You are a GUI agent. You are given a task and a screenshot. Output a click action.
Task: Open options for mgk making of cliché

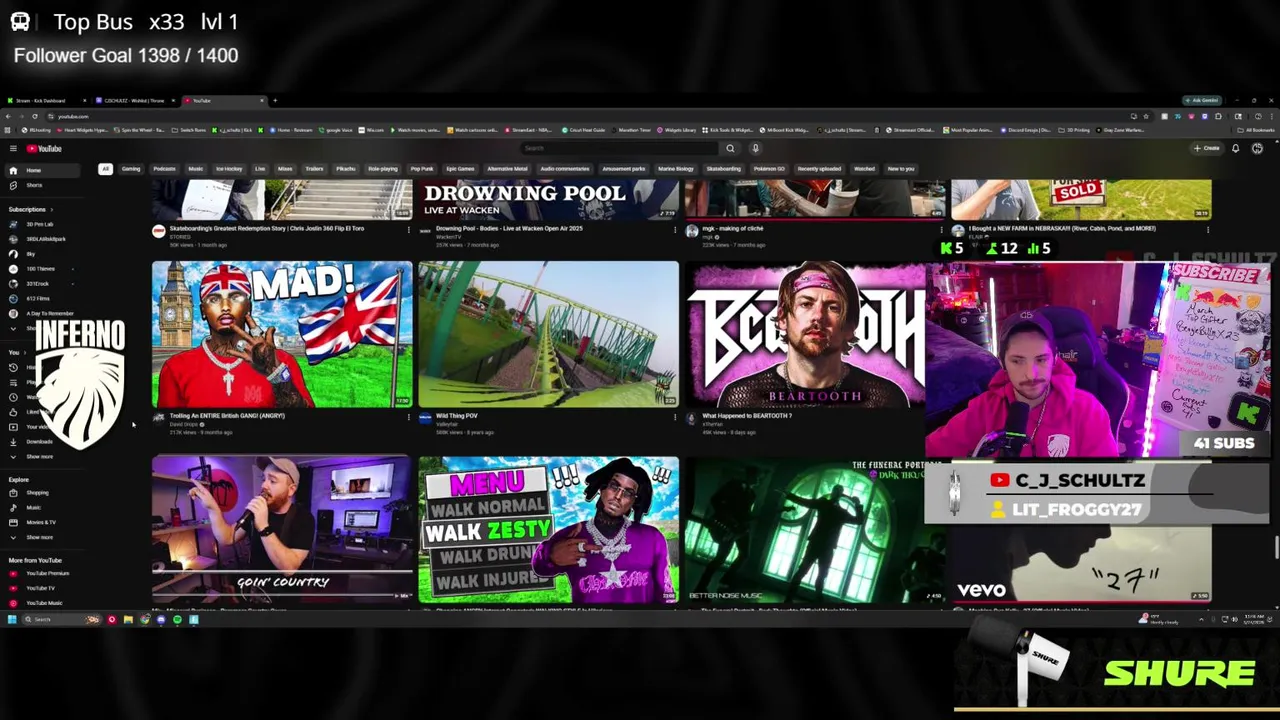[x=942, y=229]
